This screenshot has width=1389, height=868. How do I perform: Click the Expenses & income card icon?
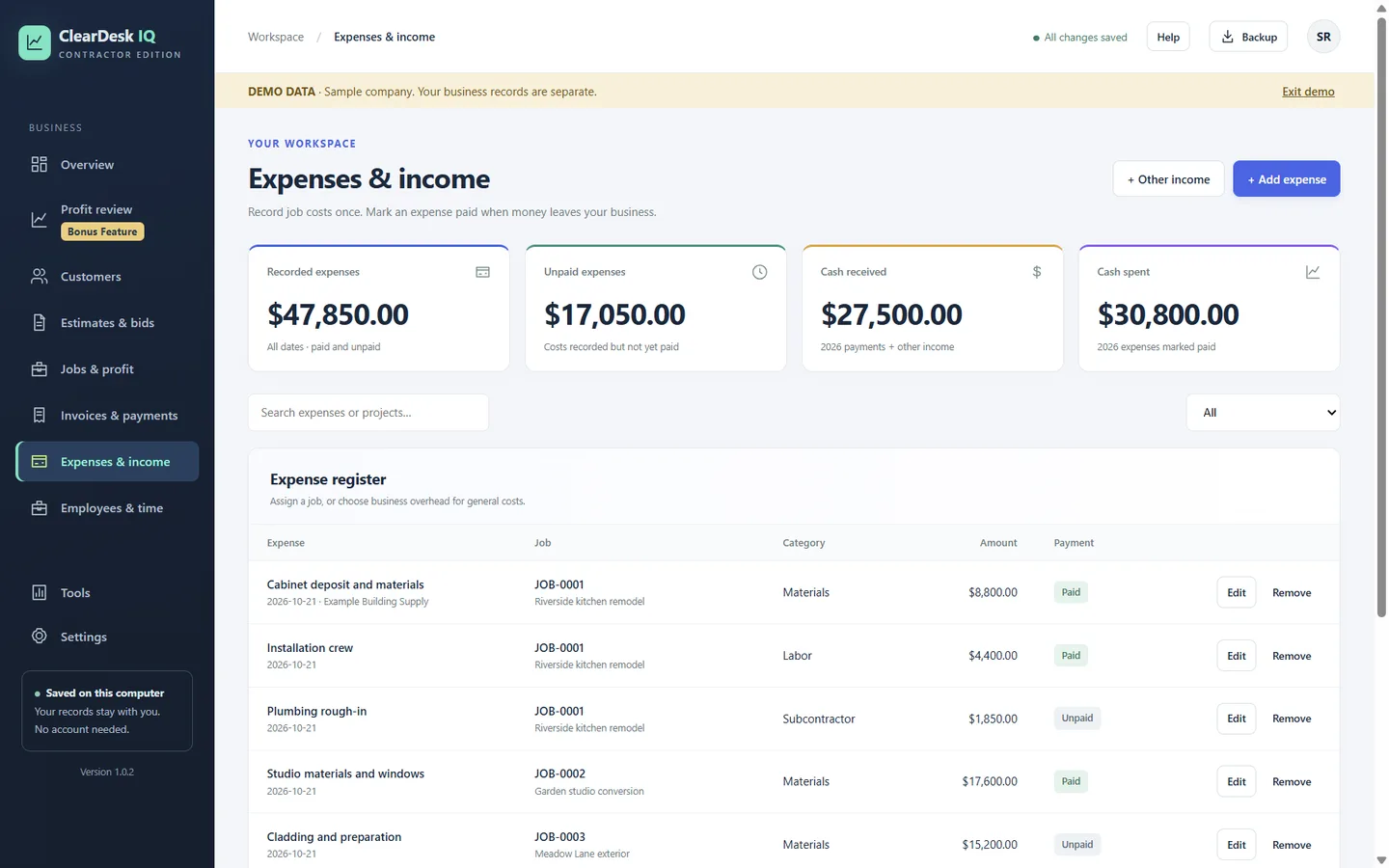(x=39, y=462)
